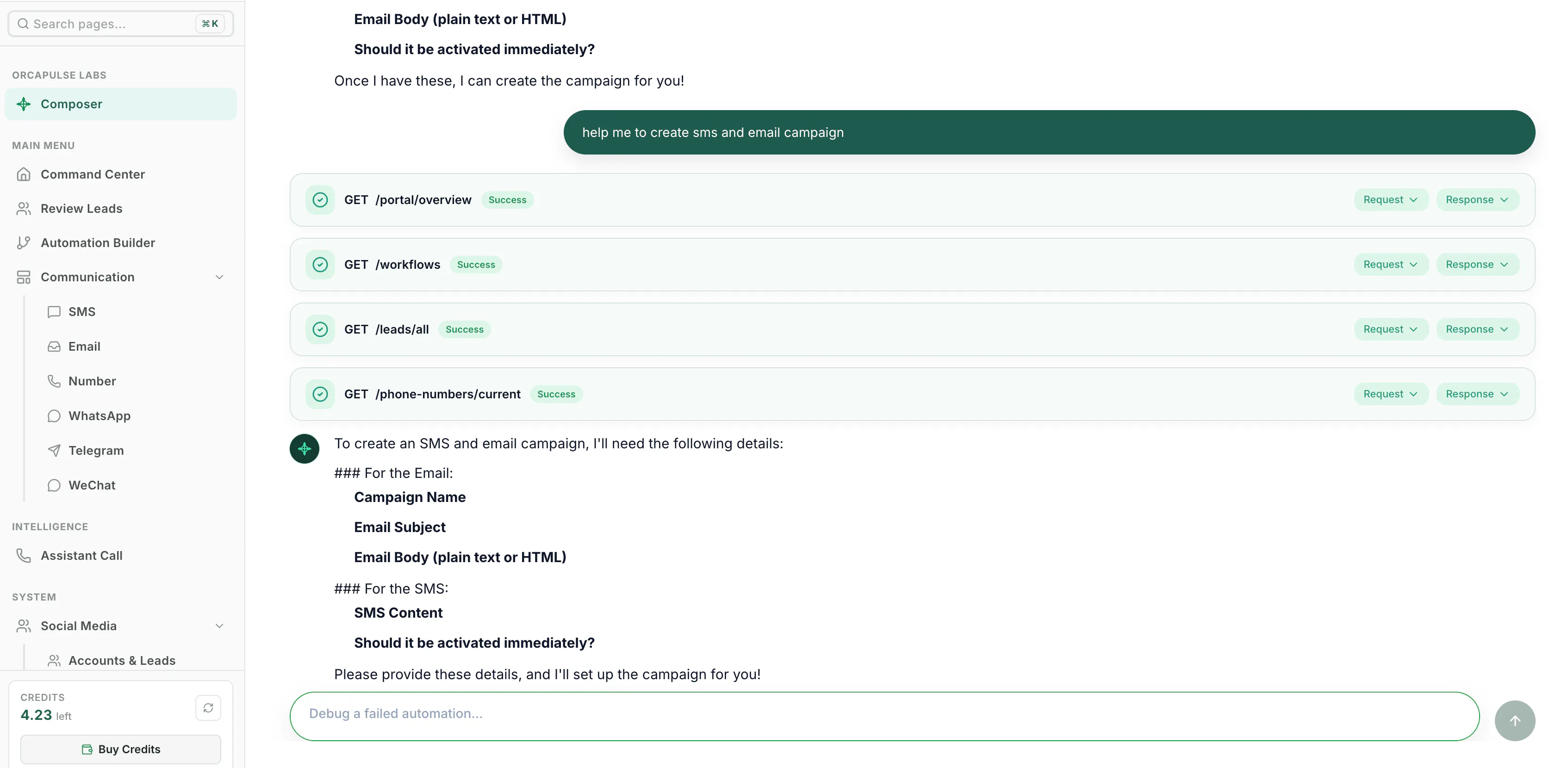Open Automation Builder
This screenshot has height=768, width=1568.
120,242
